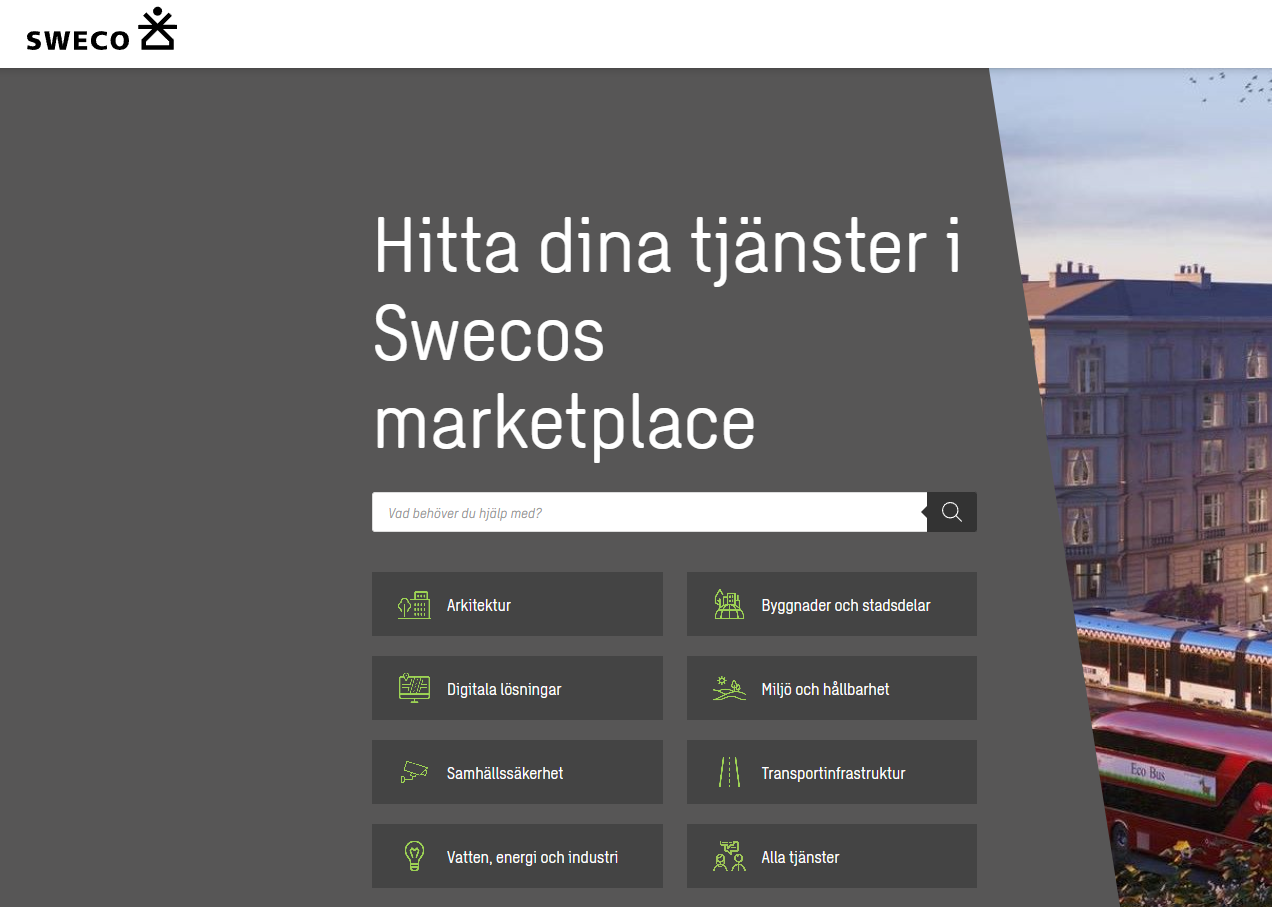Click the Byggnader och stadsdelar city icon
Screen dimensions: 1272x907
729,604
